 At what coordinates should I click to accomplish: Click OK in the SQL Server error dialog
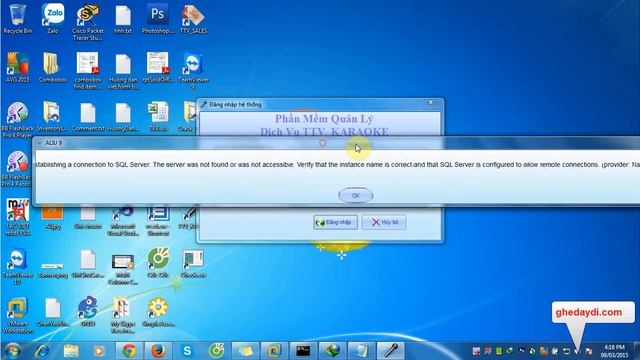[x=356, y=196]
